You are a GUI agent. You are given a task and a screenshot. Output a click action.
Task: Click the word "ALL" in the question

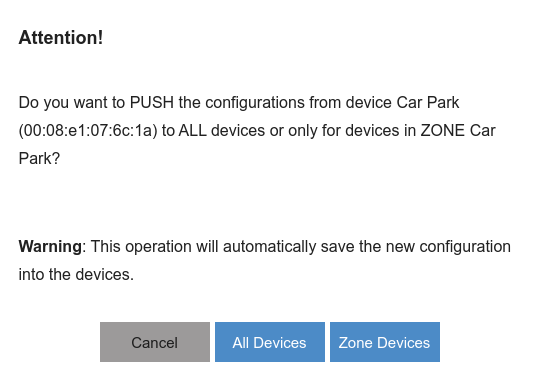point(193,131)
